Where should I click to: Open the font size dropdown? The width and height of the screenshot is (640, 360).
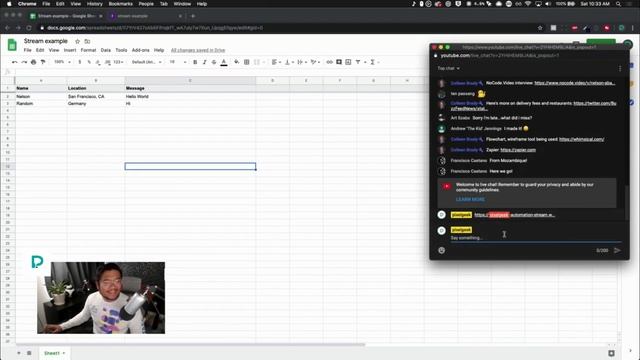pyautogui.click(x=178, y=62)
